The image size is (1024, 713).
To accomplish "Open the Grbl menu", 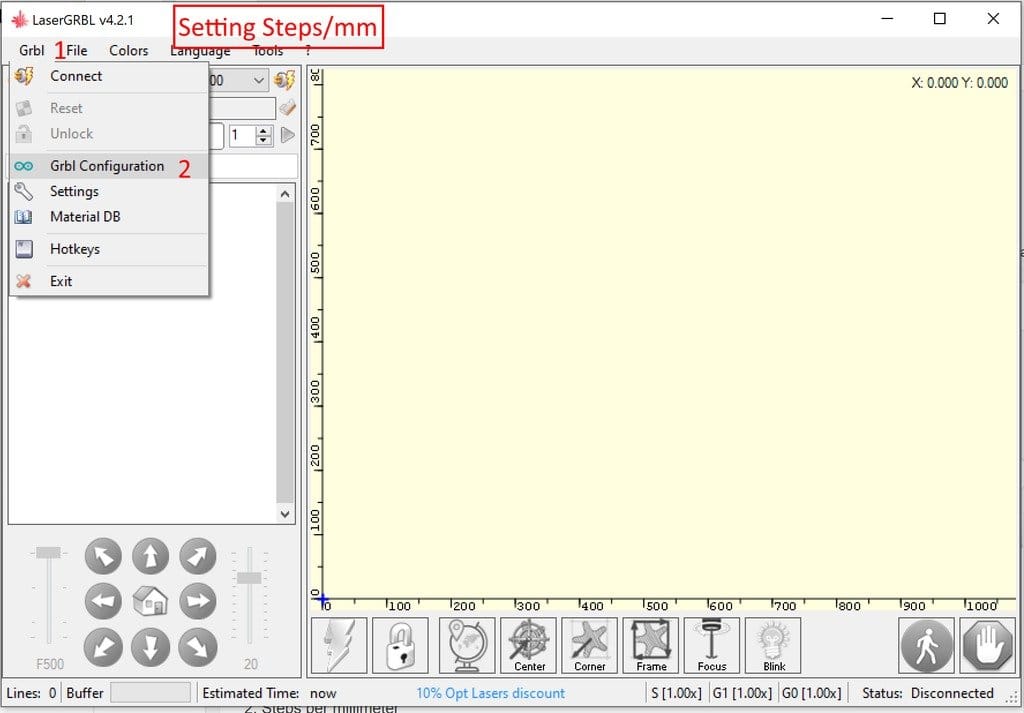I will pyautogui.click(x=31, y=50).
